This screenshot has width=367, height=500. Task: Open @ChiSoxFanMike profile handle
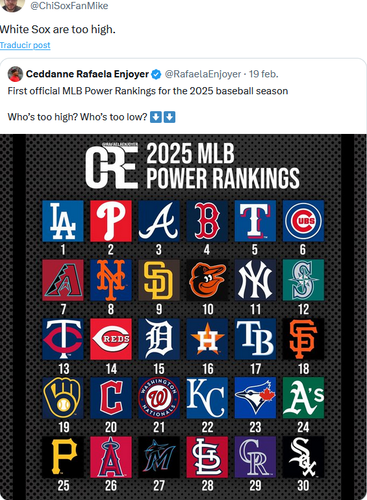69,6
